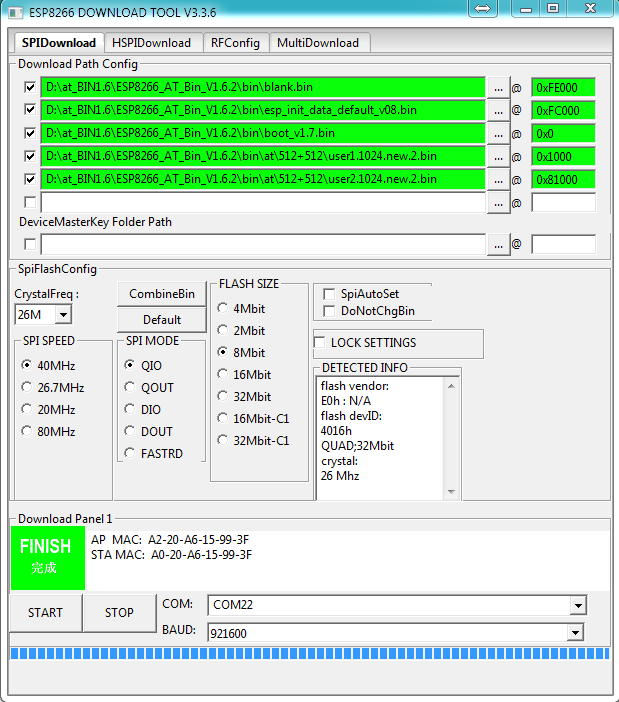Go to the MultiDownload tab
The image size is (619, 702).
[x=318, y=43]
